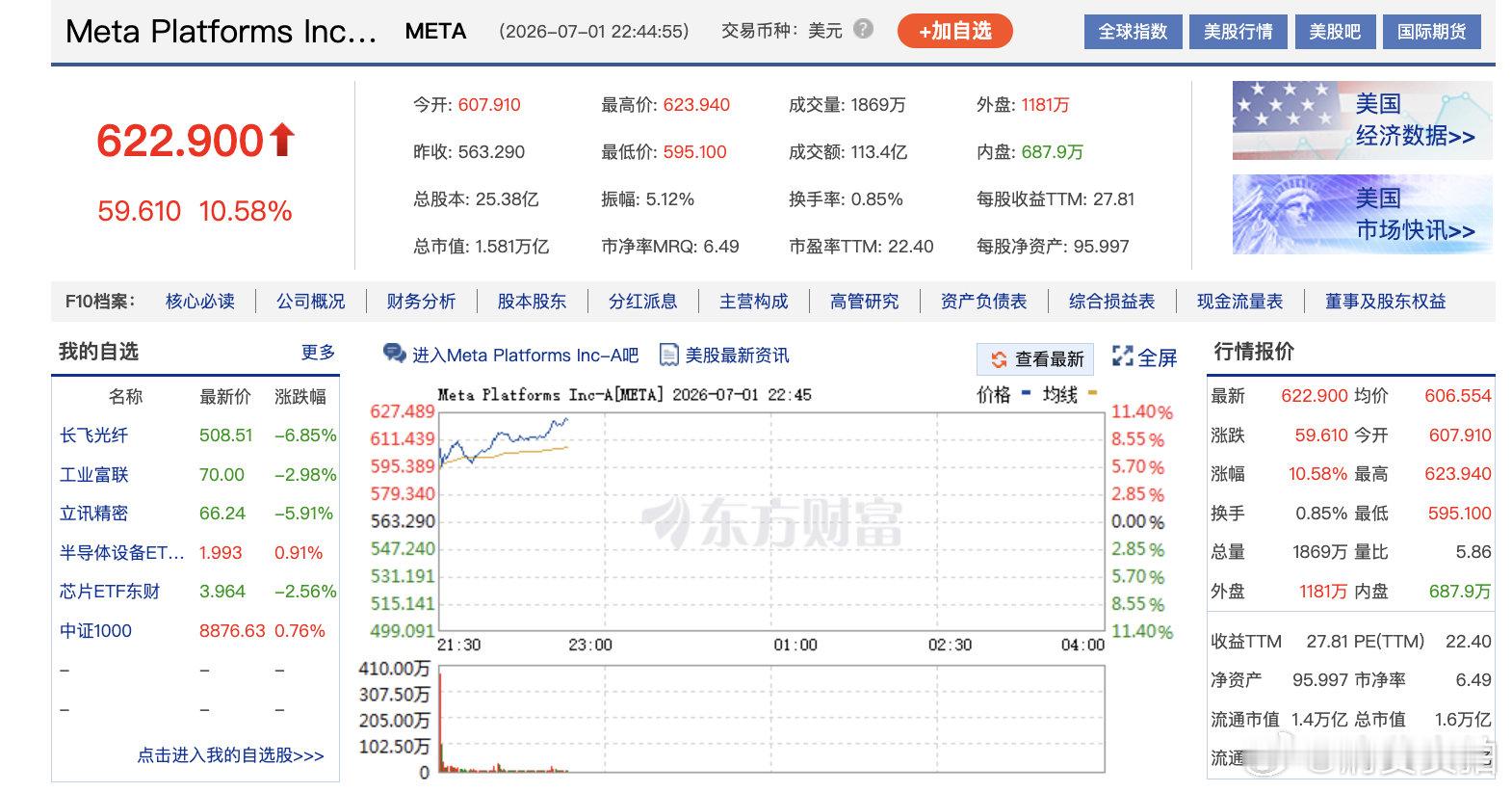Viewport: 1512px width, 792px height.
Task: Open the 现金流量表 F10 tab
Action: pyautogui.click(x=1239, y=302)
